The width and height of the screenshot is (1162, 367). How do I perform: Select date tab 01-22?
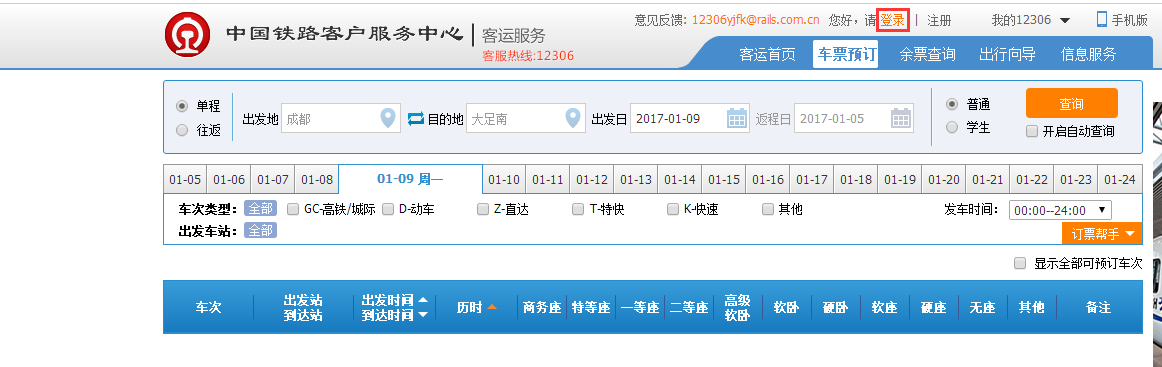click(1032, 179)
